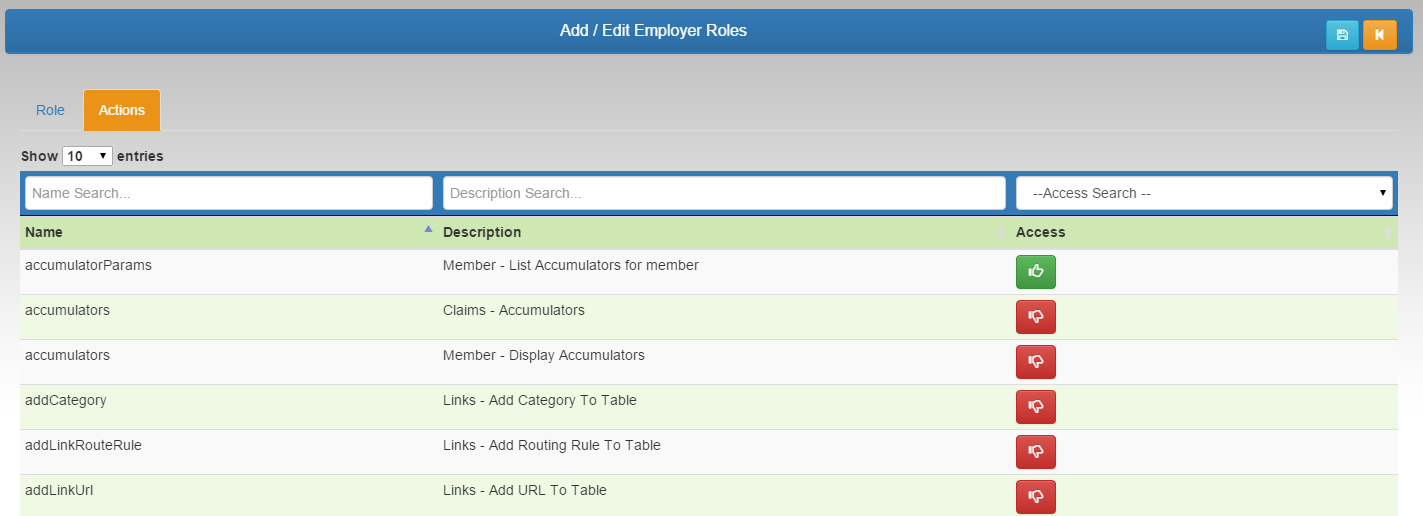The image size is (1423, 516).
Task: Open the Show entries count dropdown
Action: point(87,156)
